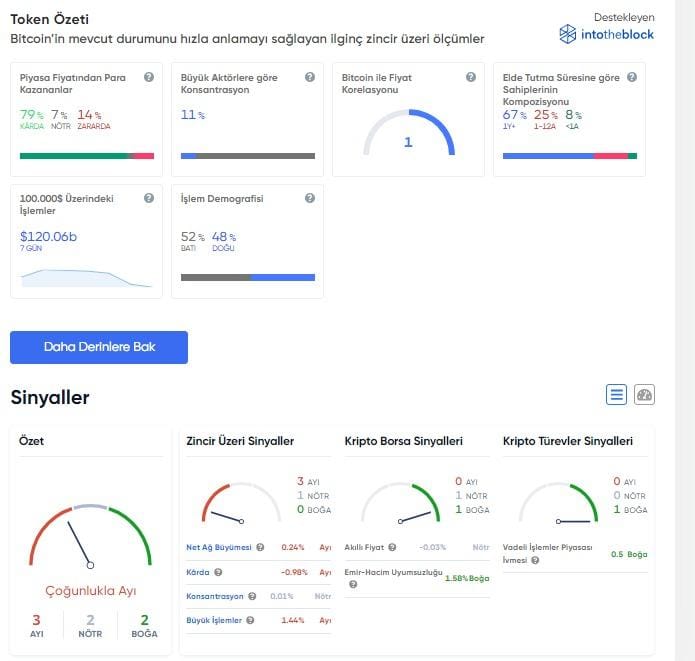Click the Kârda signal help icon
Viewport: 695px width, 661px height.
coord(218,572)
